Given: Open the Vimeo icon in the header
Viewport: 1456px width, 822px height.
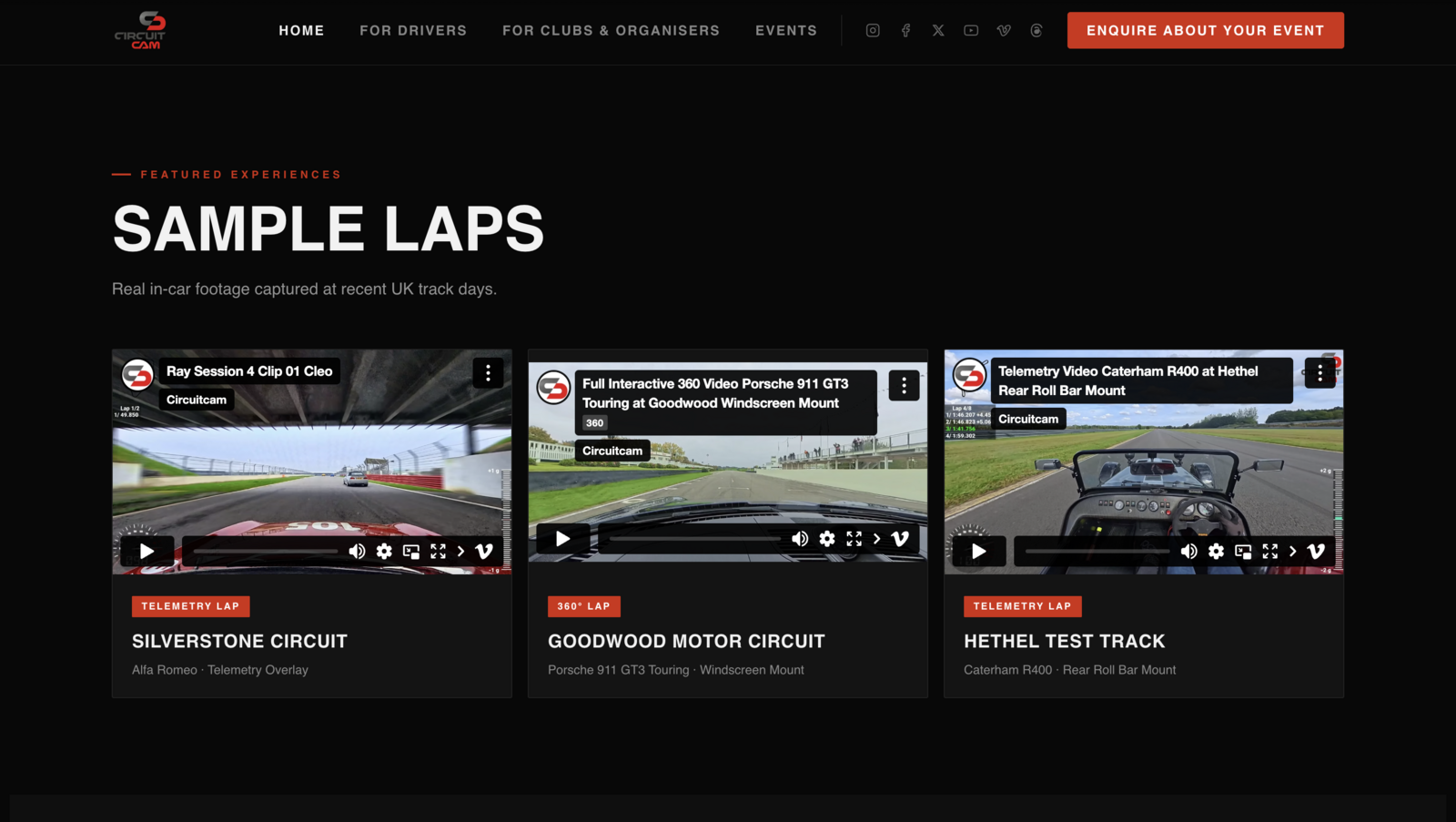Looking at the screenshot, I should (x=1004, y=30).
